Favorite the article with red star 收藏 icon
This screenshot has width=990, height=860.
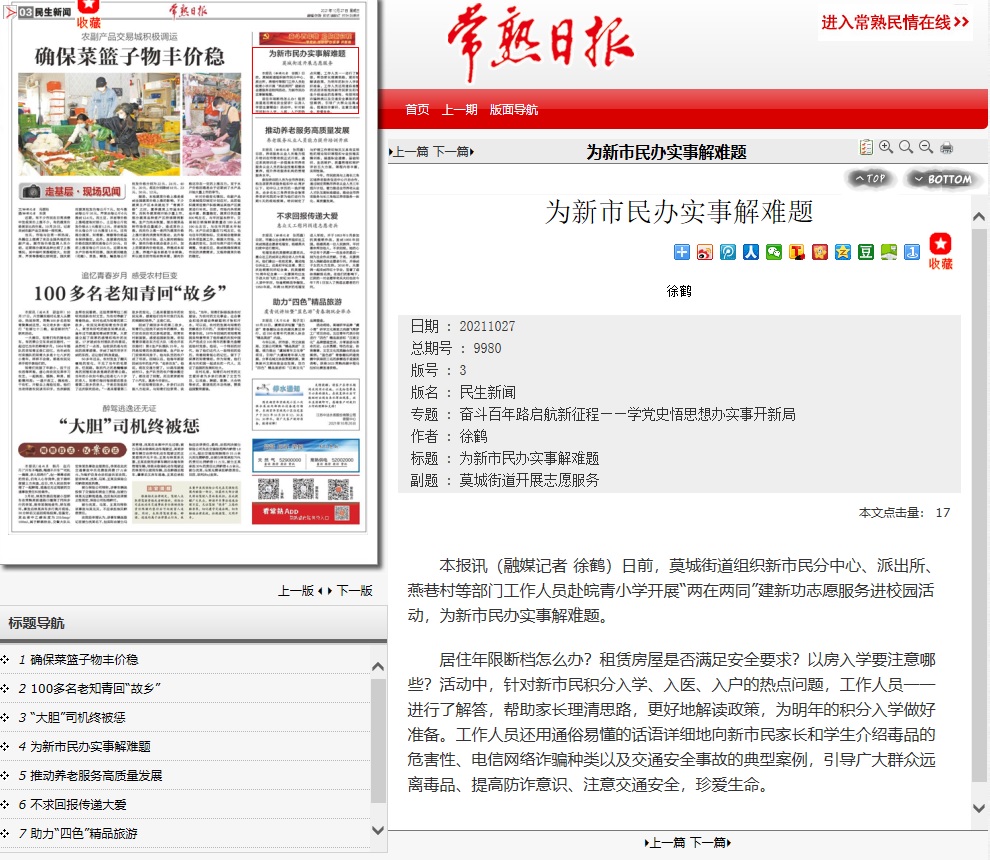[x=940, y=251]
